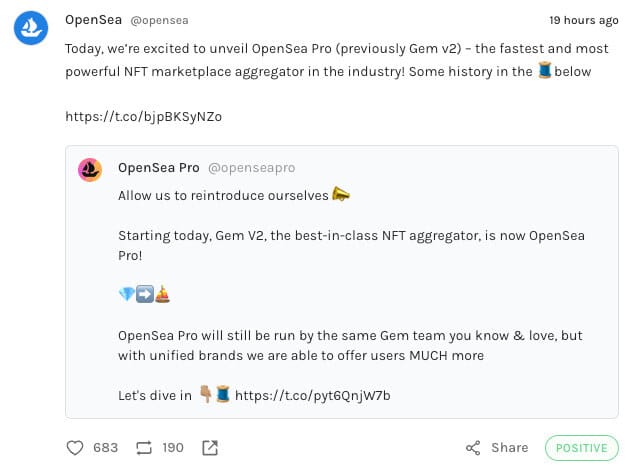Viewport: 630px width, 469px height.
Task: Like the post with heart icon
Action: [x=75, y=448]
